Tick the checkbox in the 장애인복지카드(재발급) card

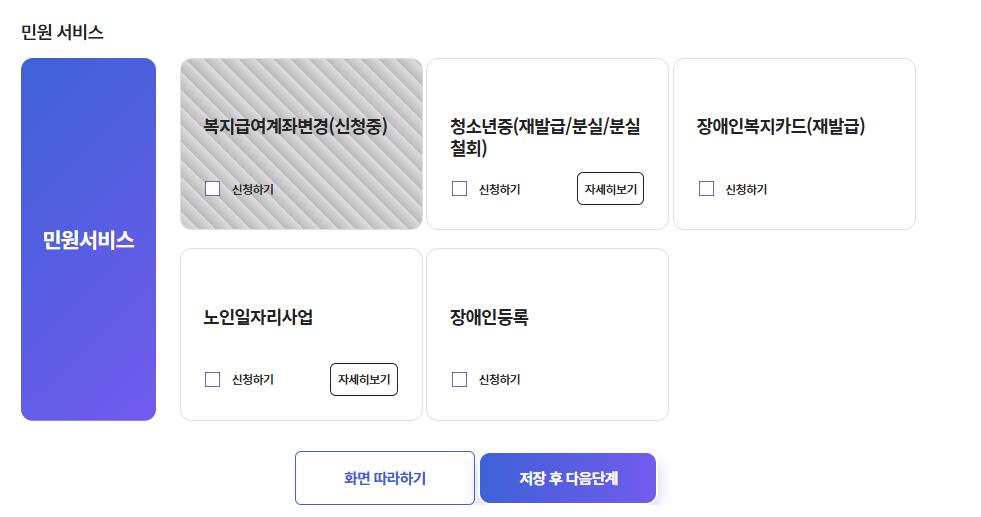pyautogui.click(x=706, y=188)
